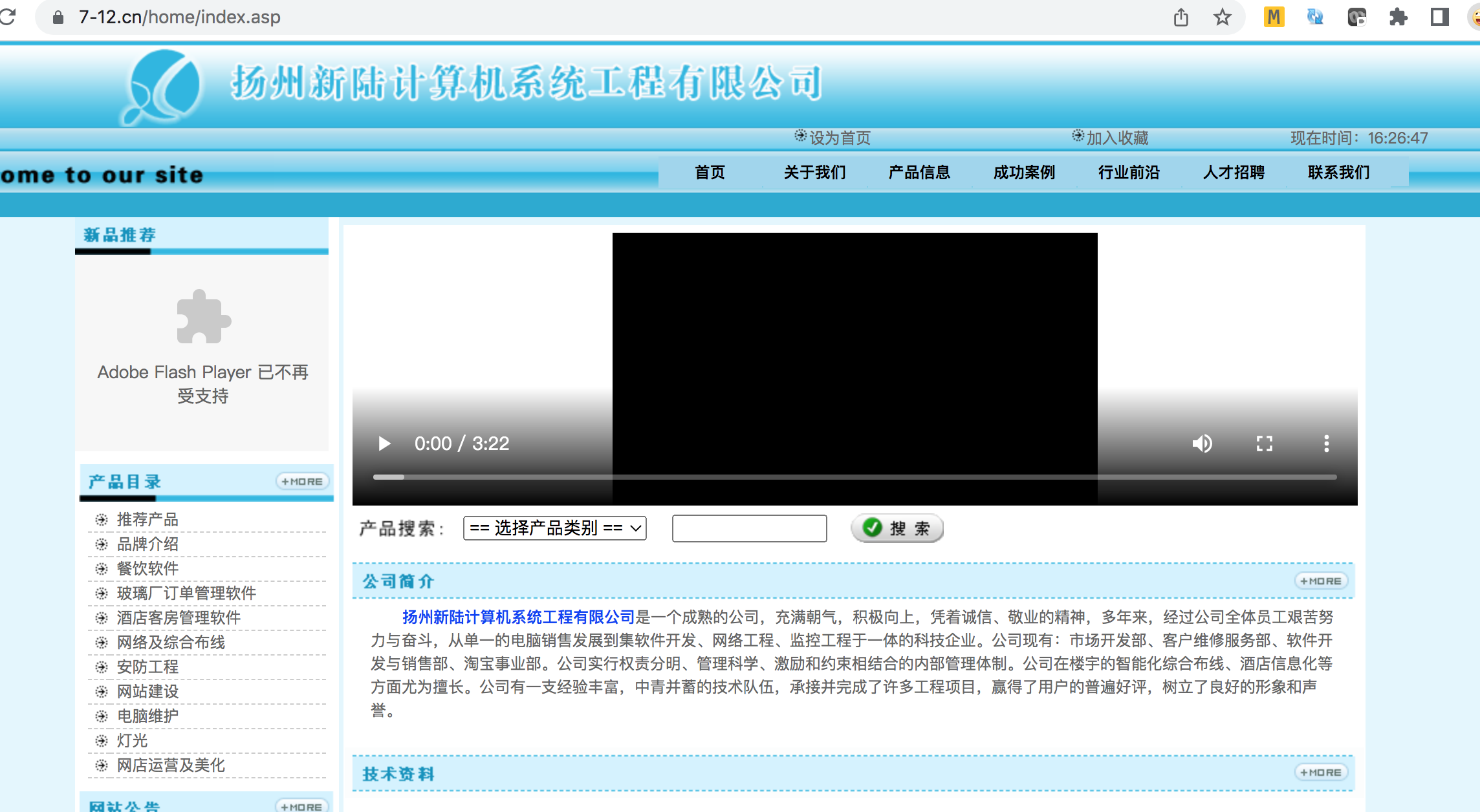Click the browser share page icon
Screen dimensions: 1480x812
click(1181, 17)
